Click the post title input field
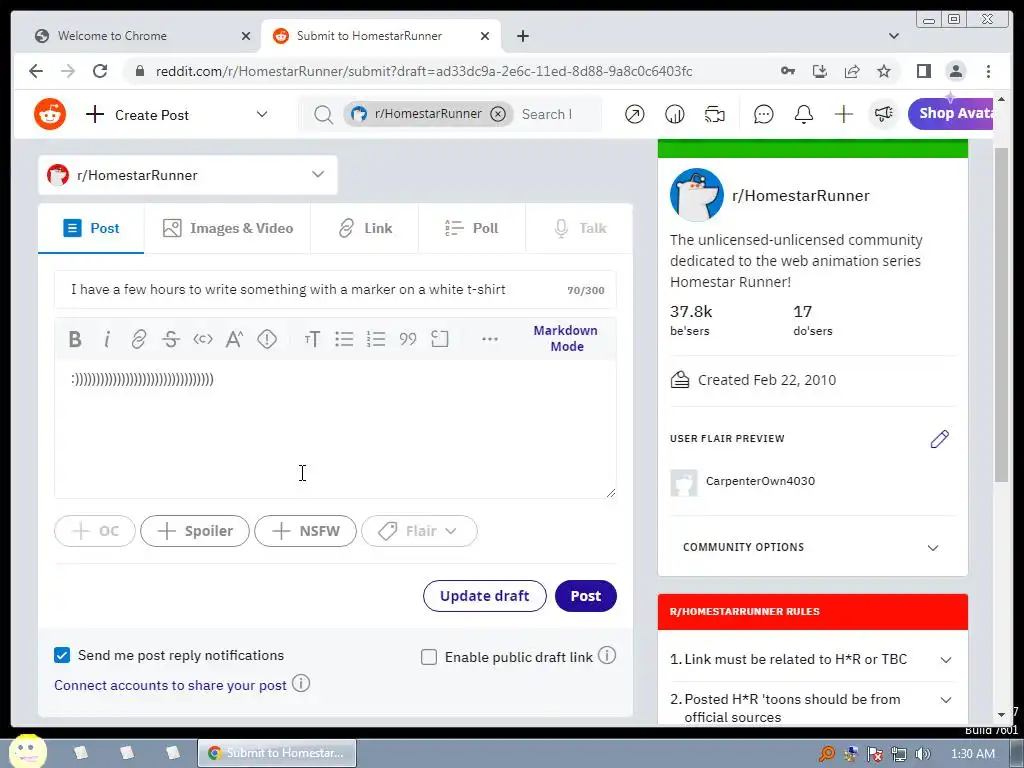Viewport: 1024px width, 768px height. pyautogui.click(x=335, y=289)
